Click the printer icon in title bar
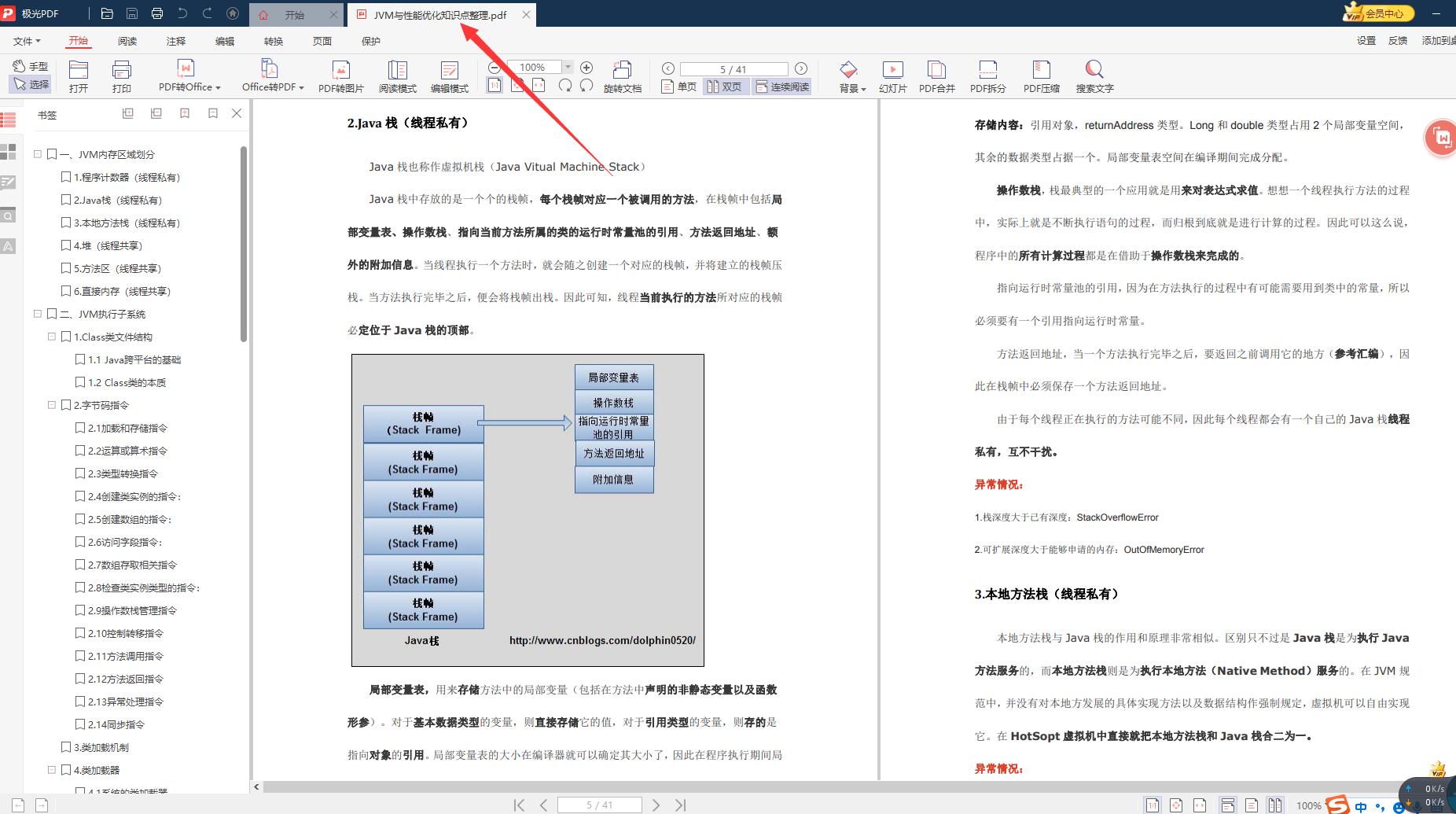Viewport: 1456px width, 814px height. click(x=157, y=13)
